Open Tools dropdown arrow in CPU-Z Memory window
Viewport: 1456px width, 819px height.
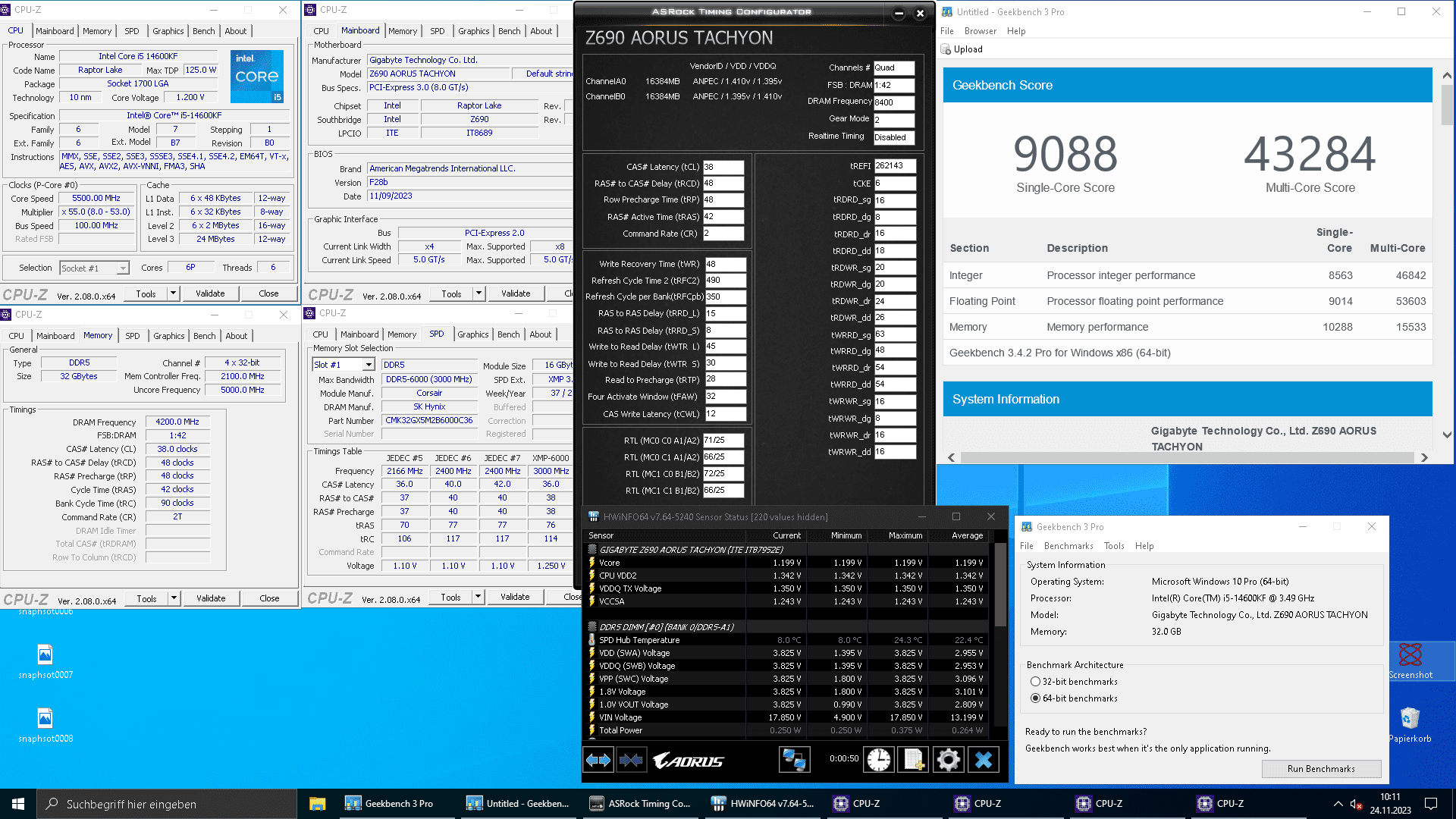click(x=174, y=598)
